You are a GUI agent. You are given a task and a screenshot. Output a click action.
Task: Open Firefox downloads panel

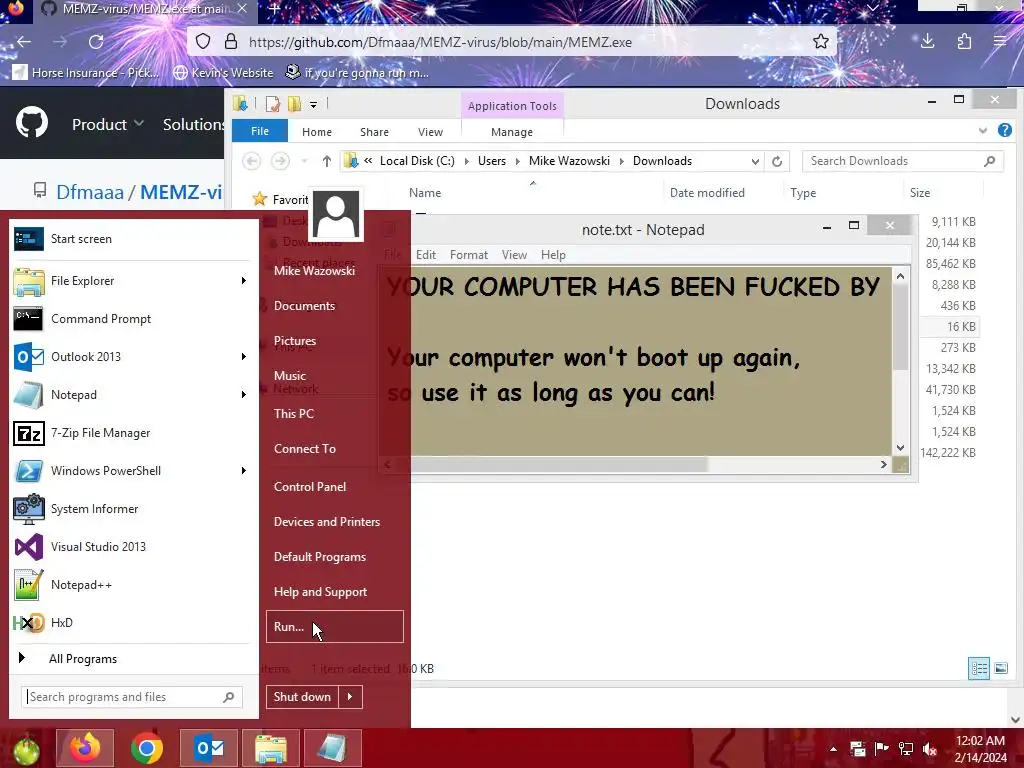[927, 42]
